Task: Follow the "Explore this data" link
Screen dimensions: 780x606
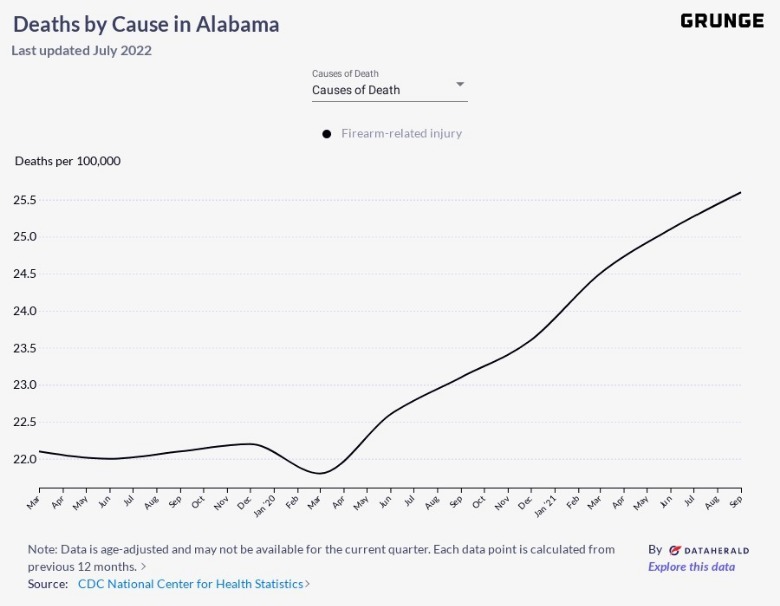Action: coord(691,567)
